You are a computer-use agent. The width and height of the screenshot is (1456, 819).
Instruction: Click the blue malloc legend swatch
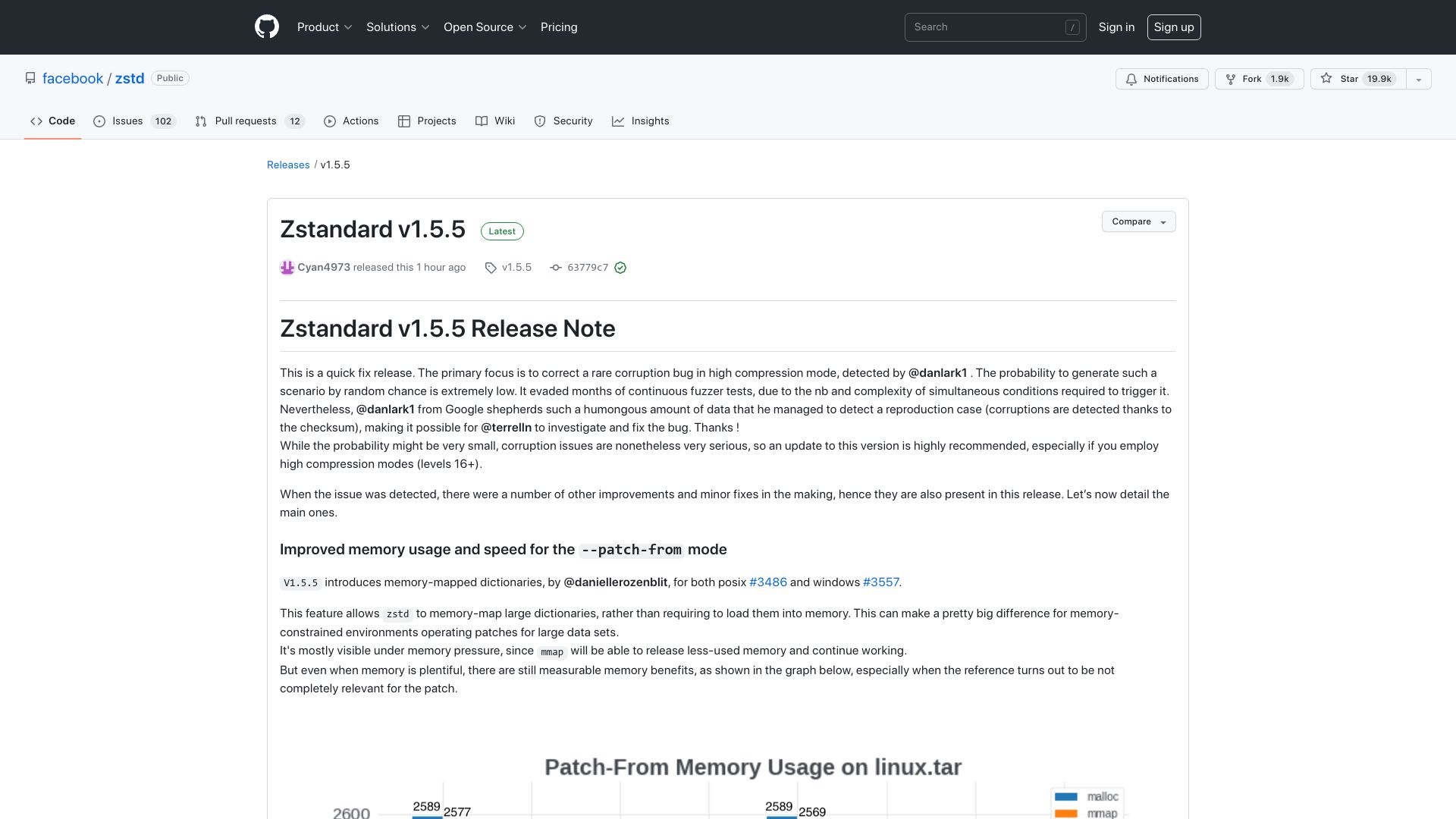1066,796
